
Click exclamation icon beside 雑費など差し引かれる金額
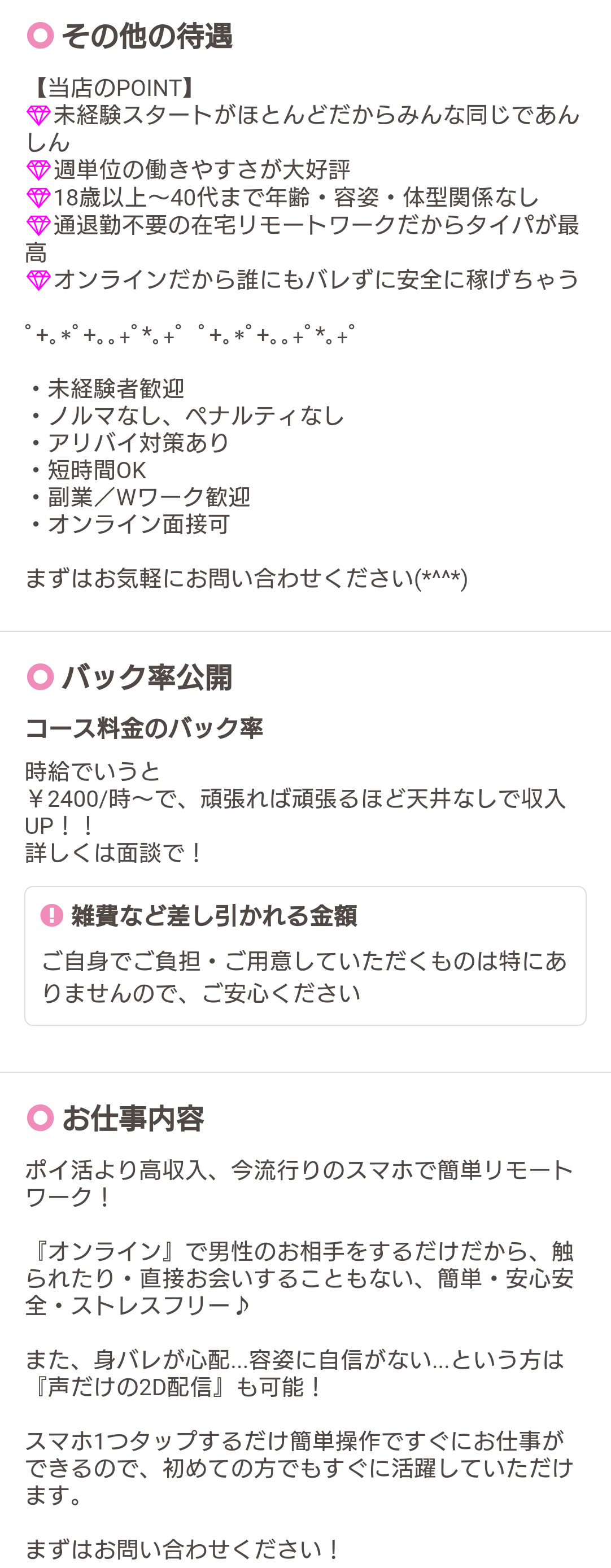(x=52, y=915)
